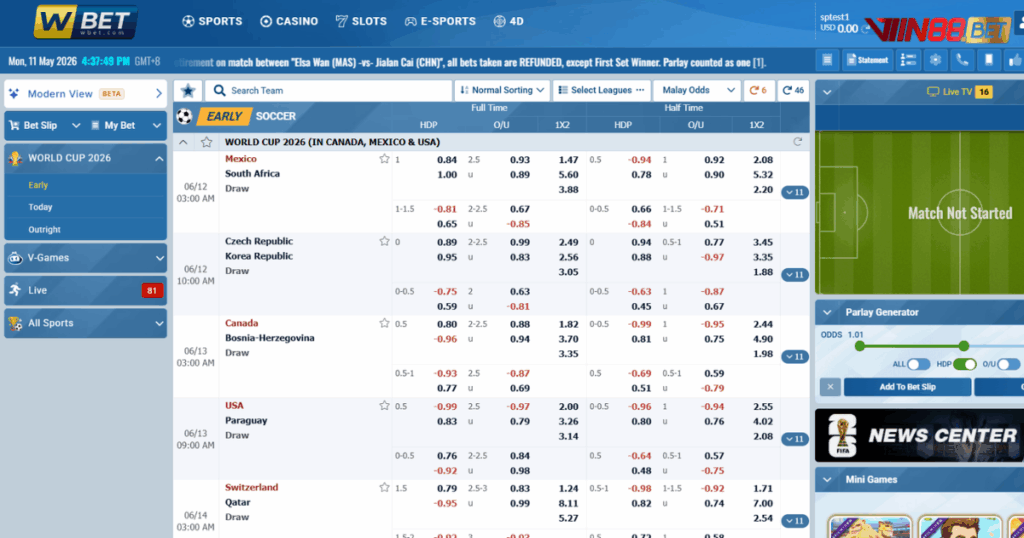Open the 4D menu
Image resolution: width=1024 pixels, height=538 pixels.
509,22
